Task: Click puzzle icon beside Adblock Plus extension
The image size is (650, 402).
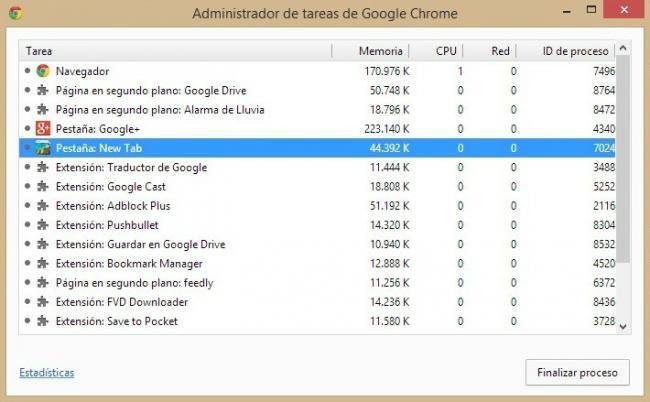Action: 43,206
